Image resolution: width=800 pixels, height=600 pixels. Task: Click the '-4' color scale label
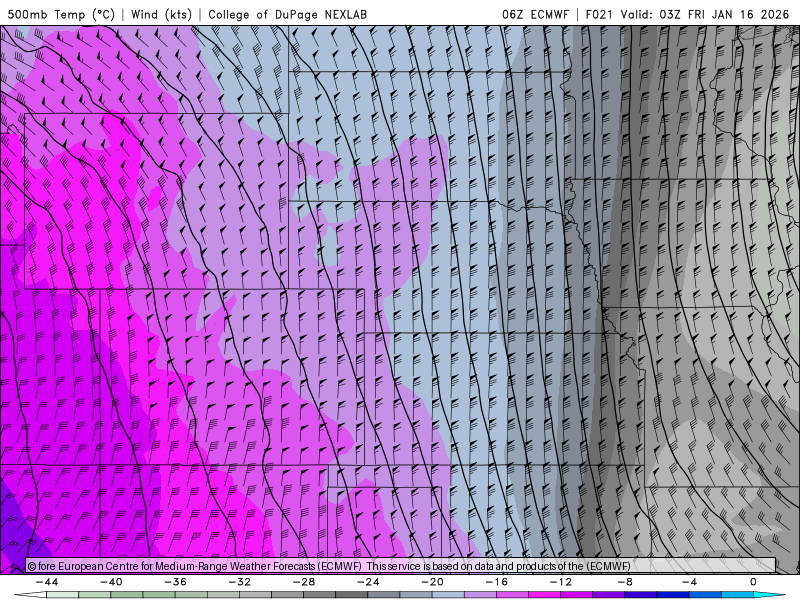[x=690, y=582]
